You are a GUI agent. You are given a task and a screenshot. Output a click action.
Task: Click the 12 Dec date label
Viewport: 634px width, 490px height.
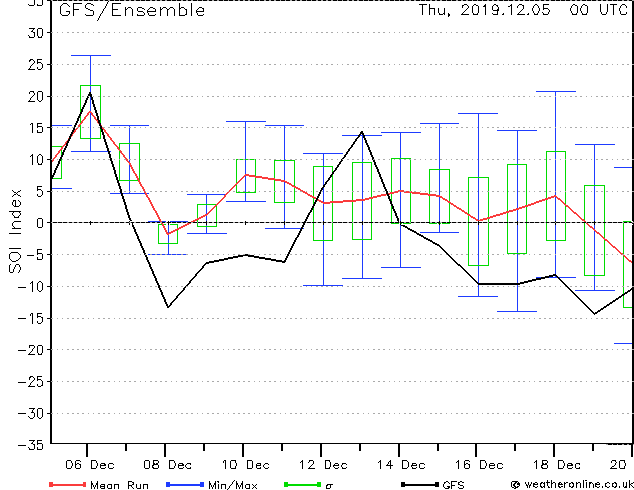pyautogui.click(x=323, y=465)
